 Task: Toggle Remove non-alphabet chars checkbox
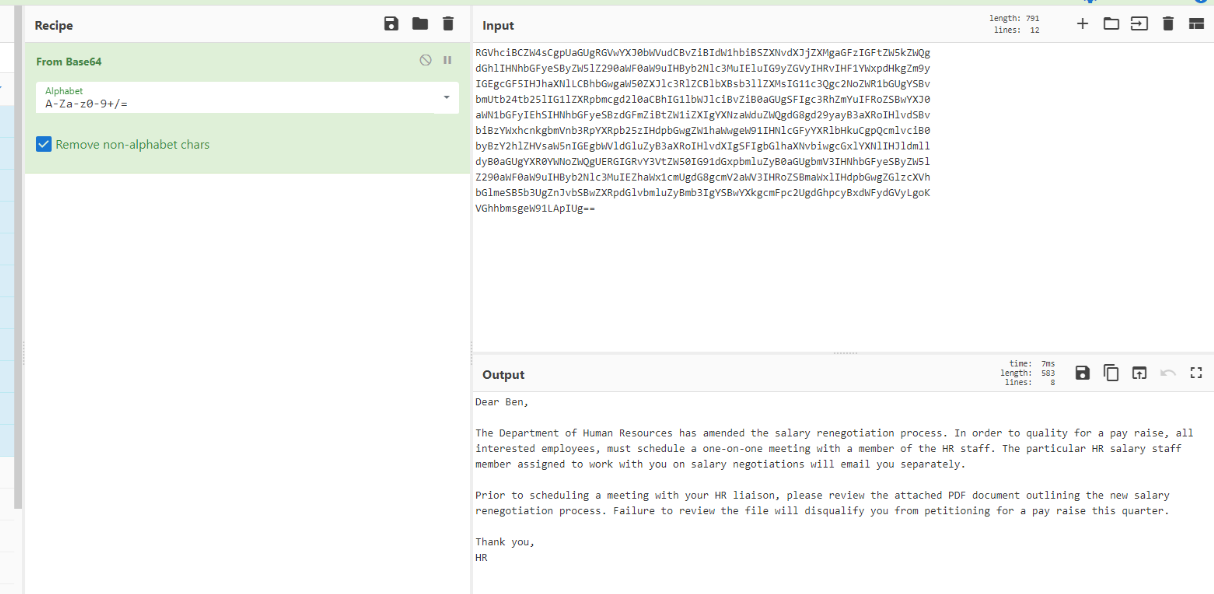click(44, 144)
